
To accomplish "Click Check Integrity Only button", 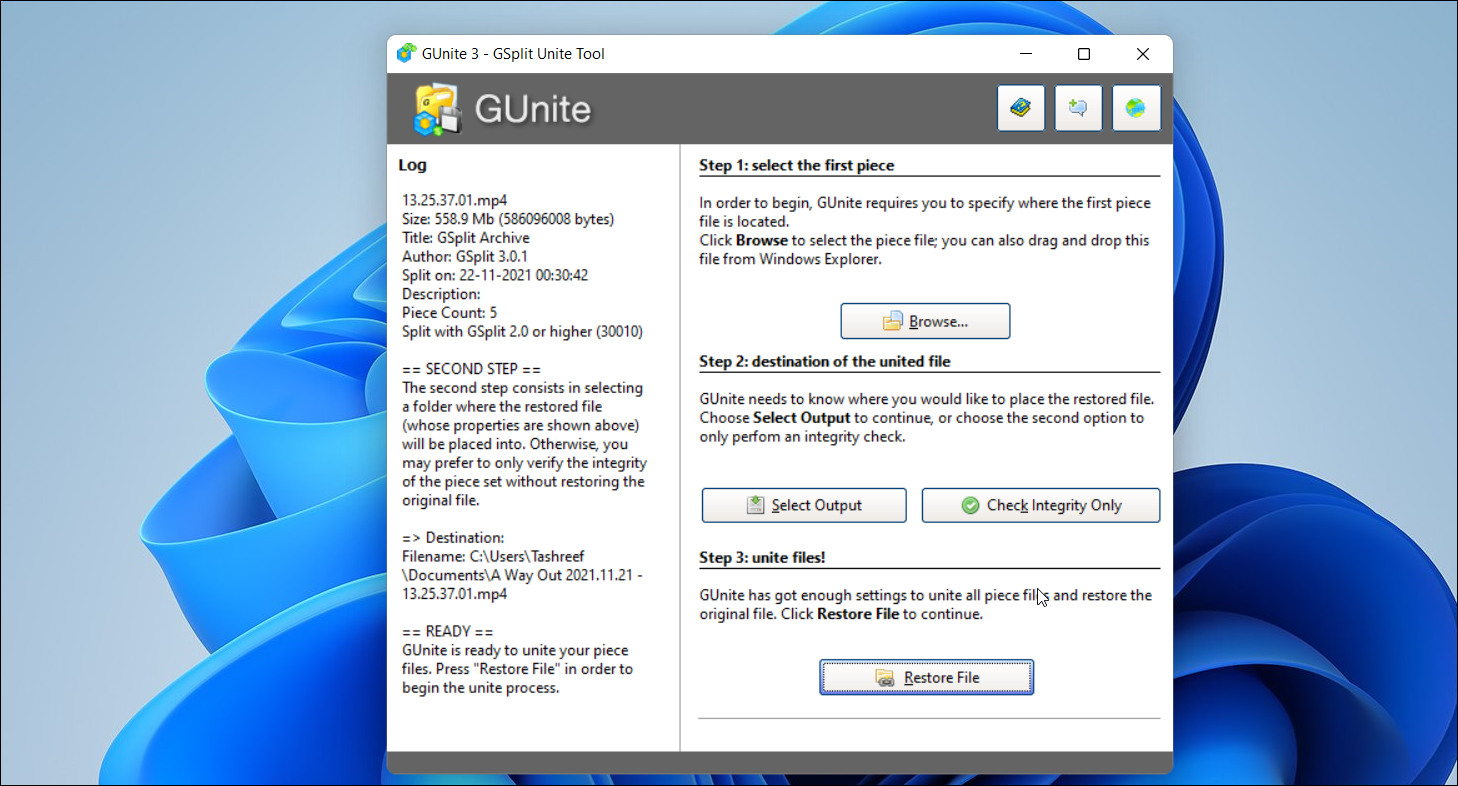I will pyautogui.click(x=1041, y=505).
